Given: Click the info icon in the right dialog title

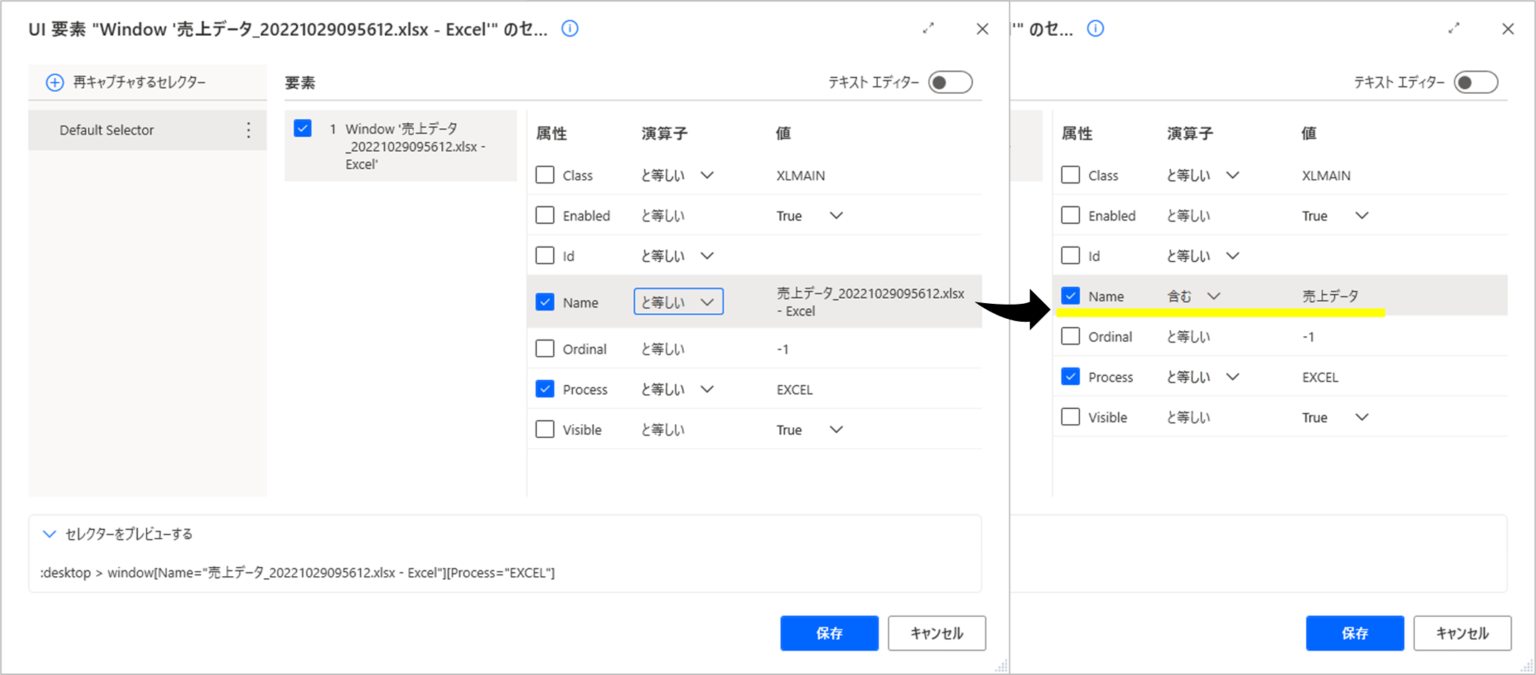Looking at the screenshot, I should pyautogui.click(x=1095, y=29).
